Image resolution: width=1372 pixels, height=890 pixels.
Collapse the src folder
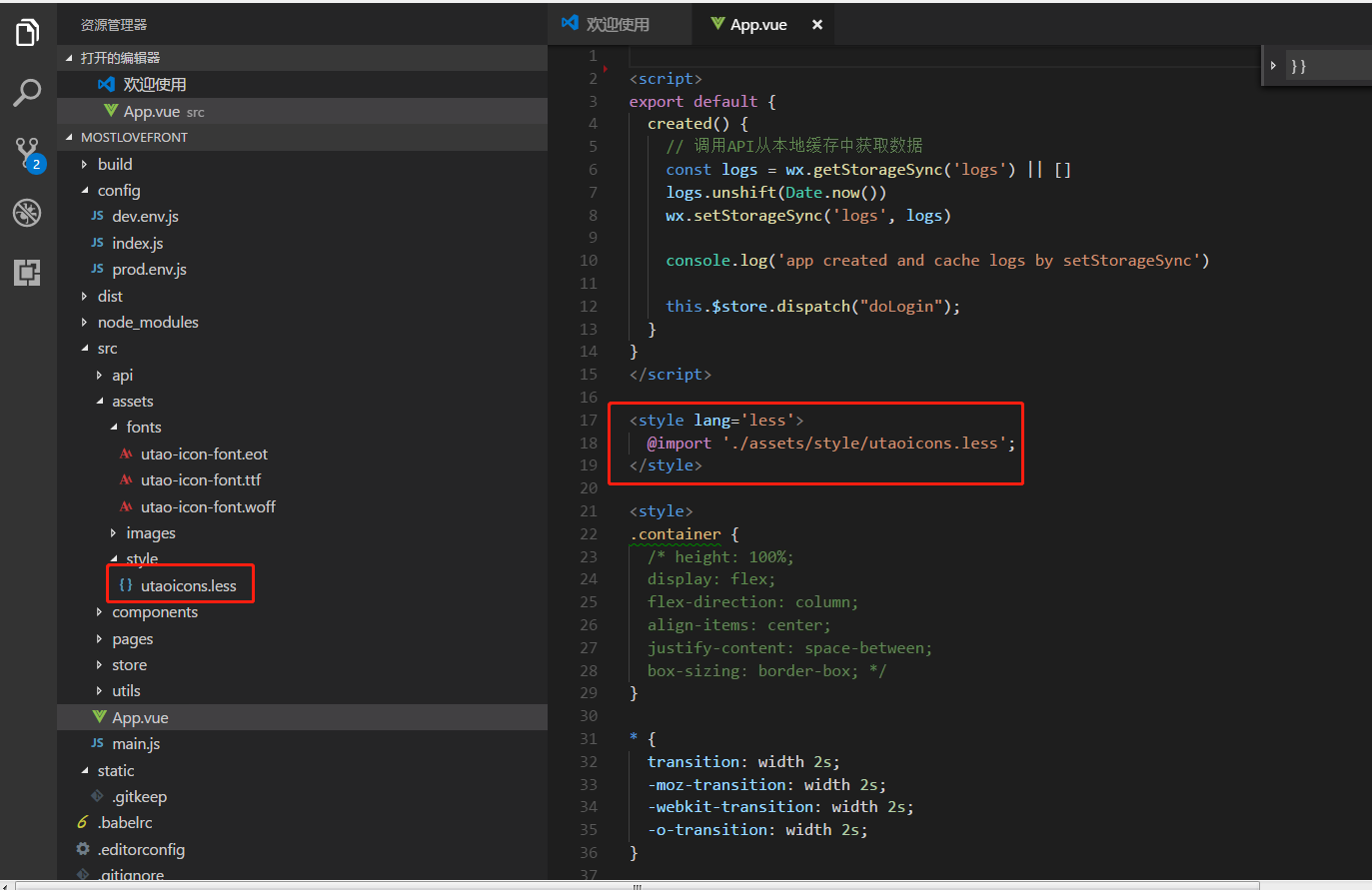point(84,349)
